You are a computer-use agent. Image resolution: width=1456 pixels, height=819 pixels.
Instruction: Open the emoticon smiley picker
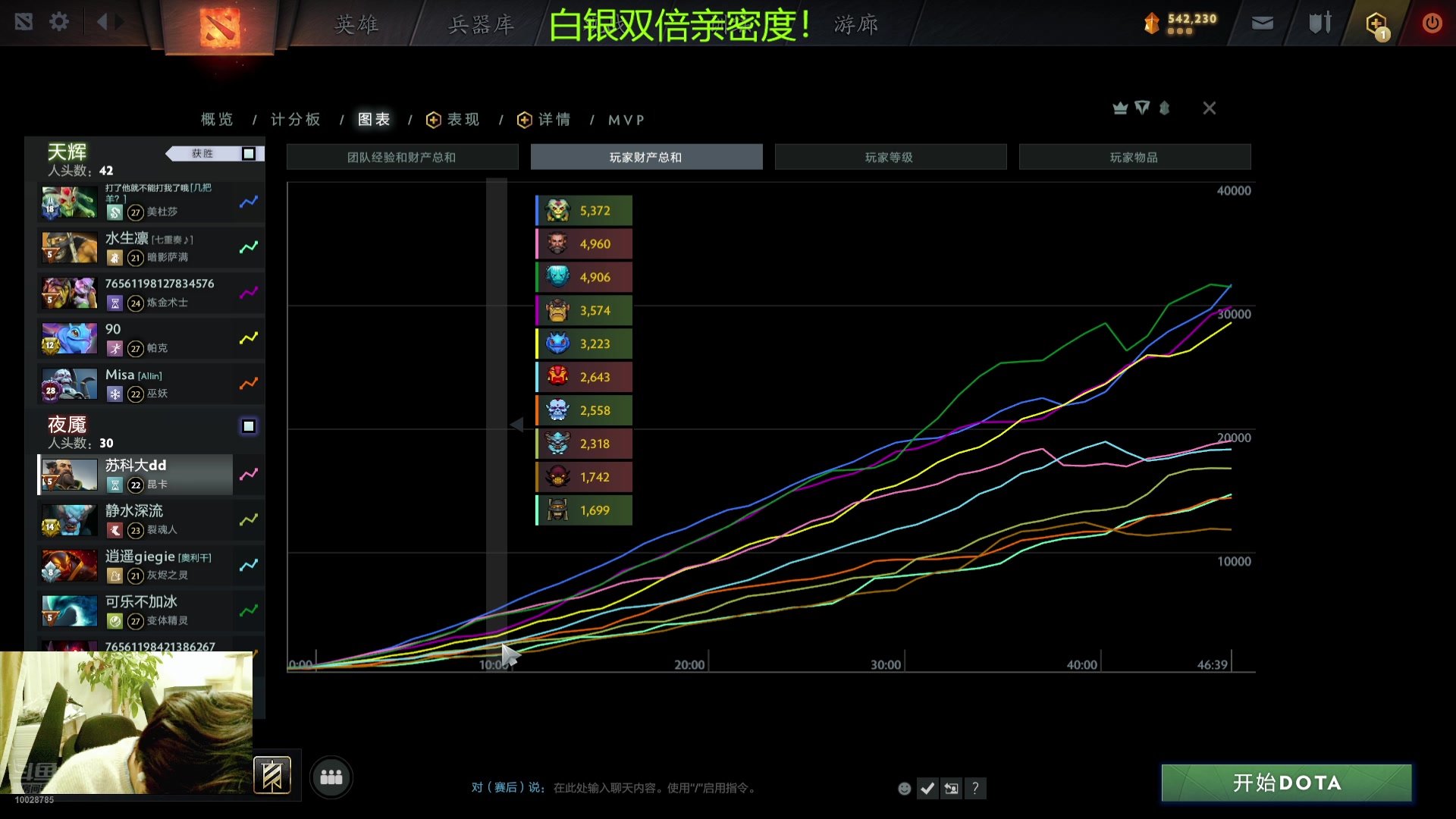tap(904, 789)
